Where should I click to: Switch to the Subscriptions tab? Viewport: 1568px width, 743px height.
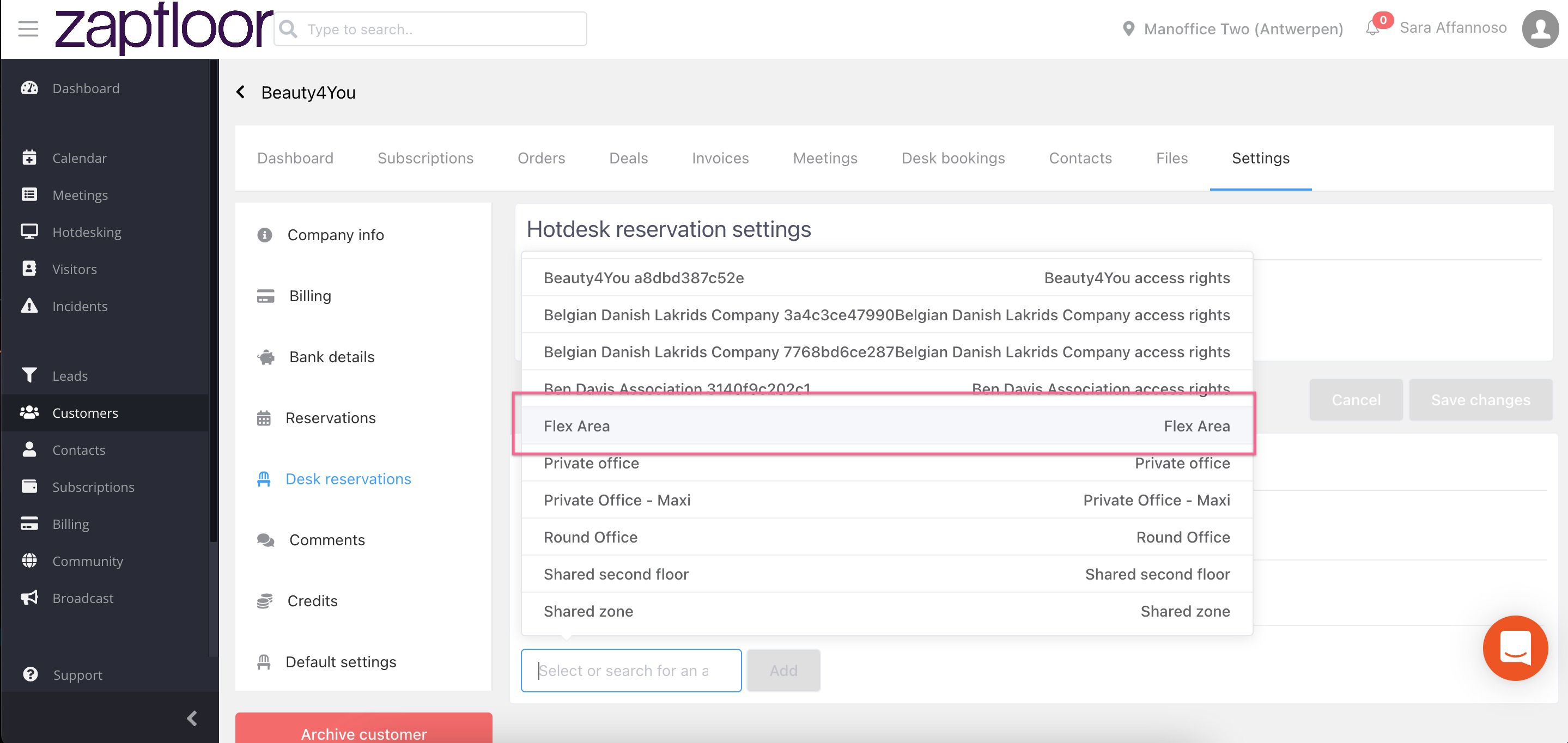425,158
